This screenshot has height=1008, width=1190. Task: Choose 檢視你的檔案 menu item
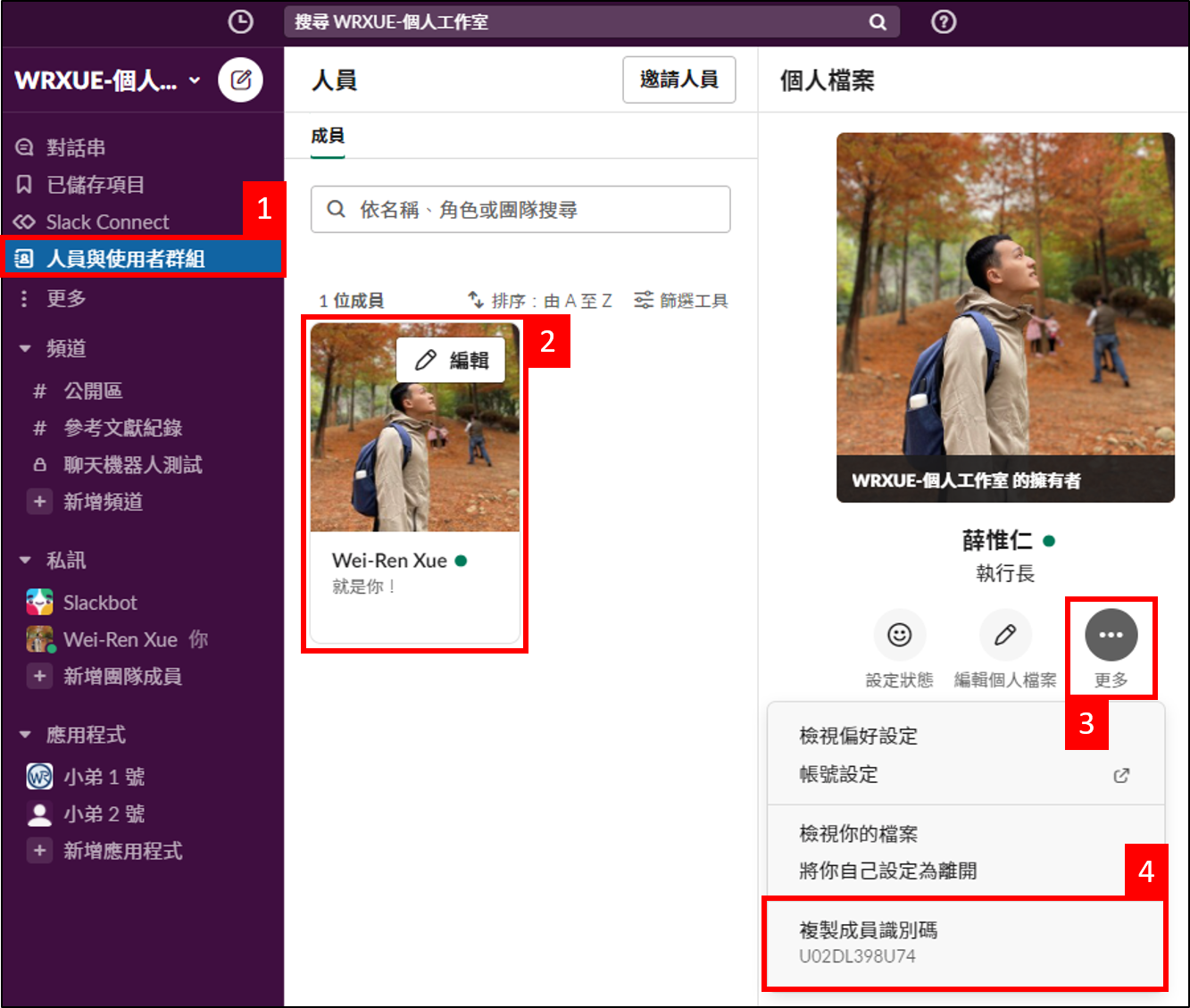point(966,834)
